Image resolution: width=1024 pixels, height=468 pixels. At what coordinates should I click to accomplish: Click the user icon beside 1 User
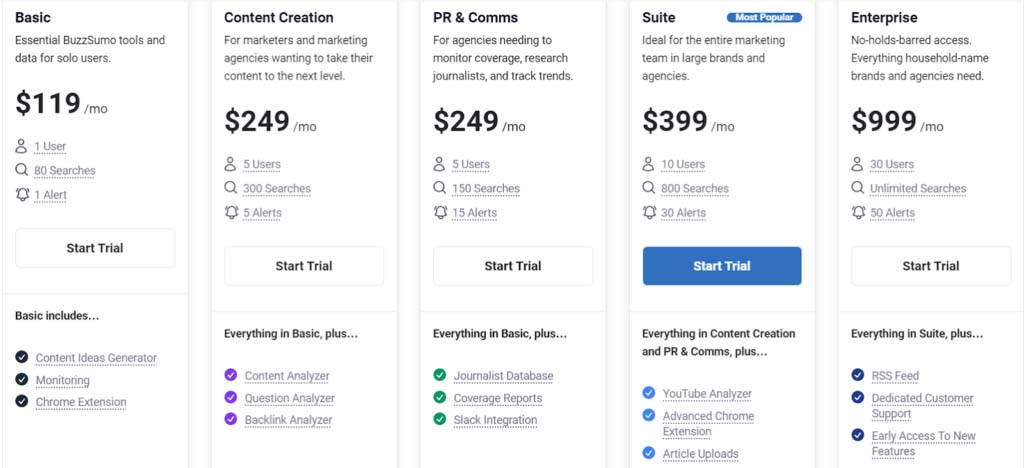click(22, 146)
